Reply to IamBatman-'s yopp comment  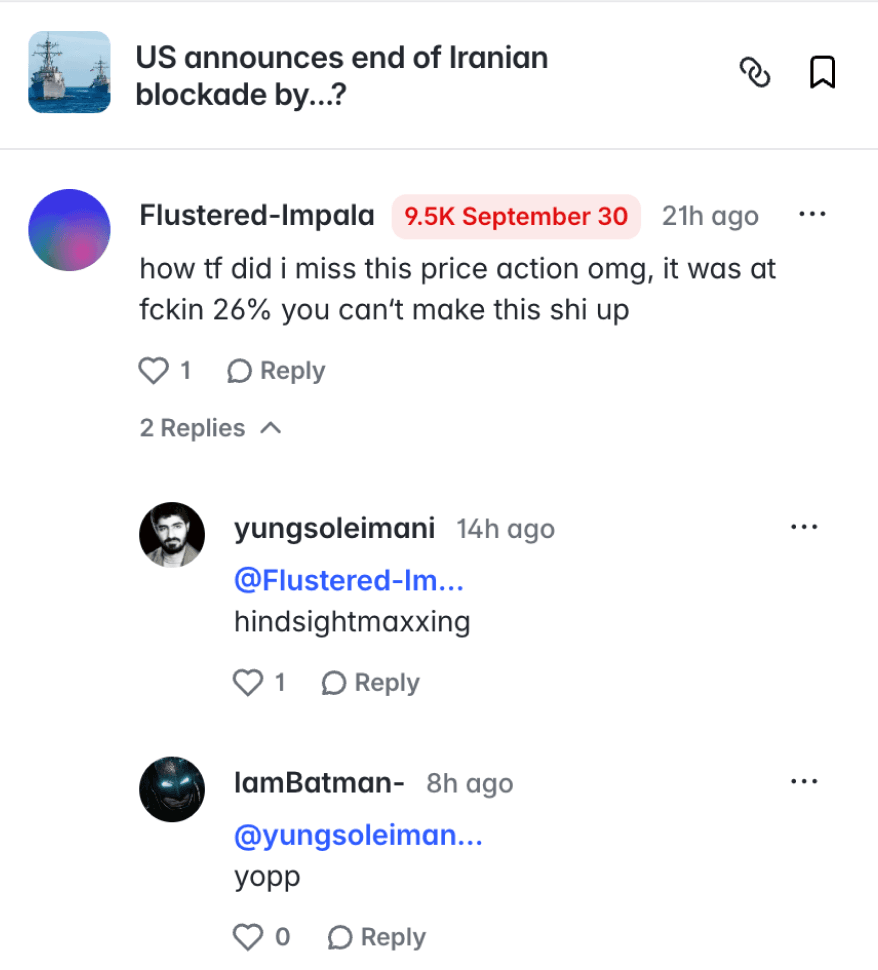pos(376,937)
